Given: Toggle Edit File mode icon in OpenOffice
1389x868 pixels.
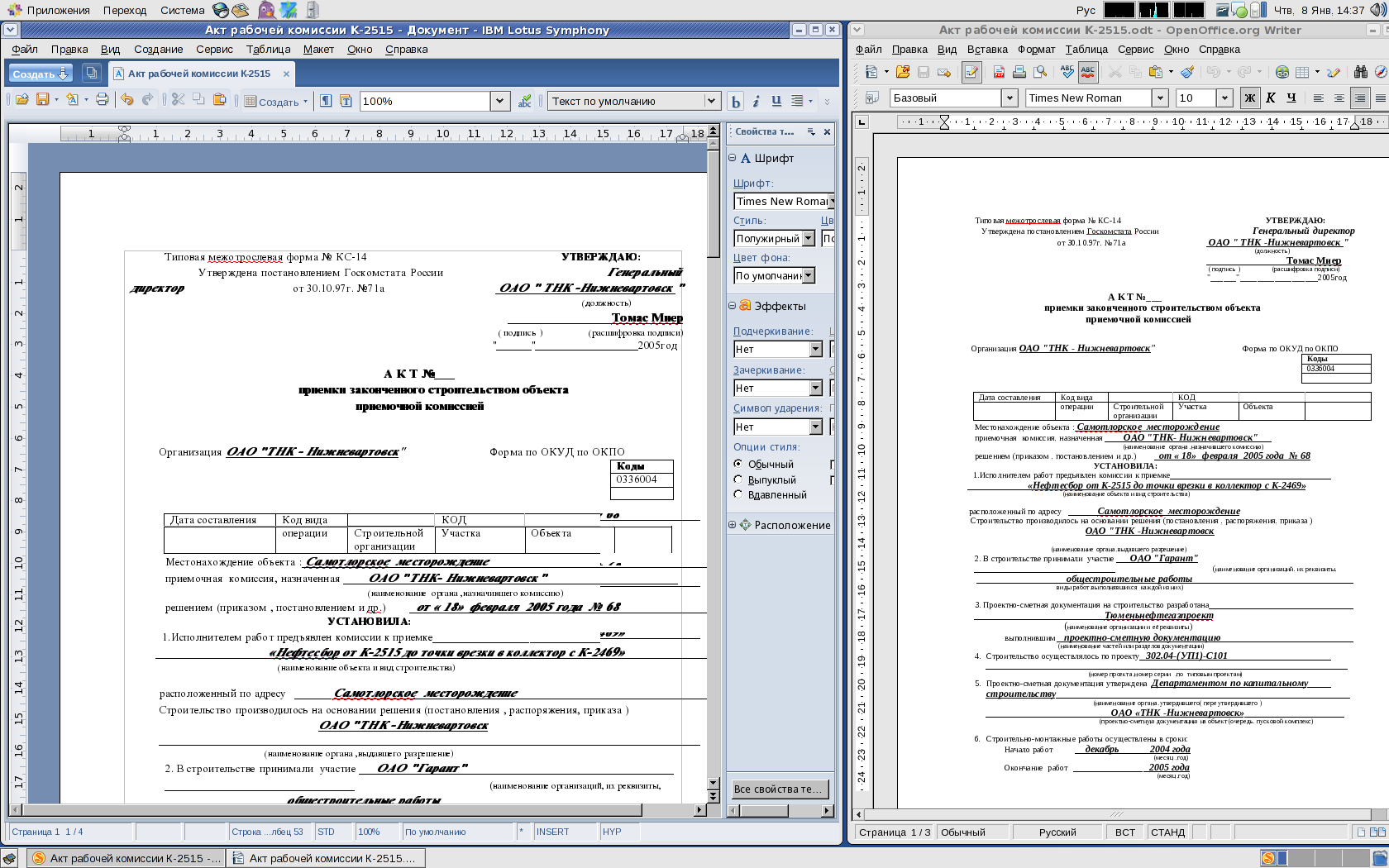Looking at the screenshot, I should click(x=971, y=72).
